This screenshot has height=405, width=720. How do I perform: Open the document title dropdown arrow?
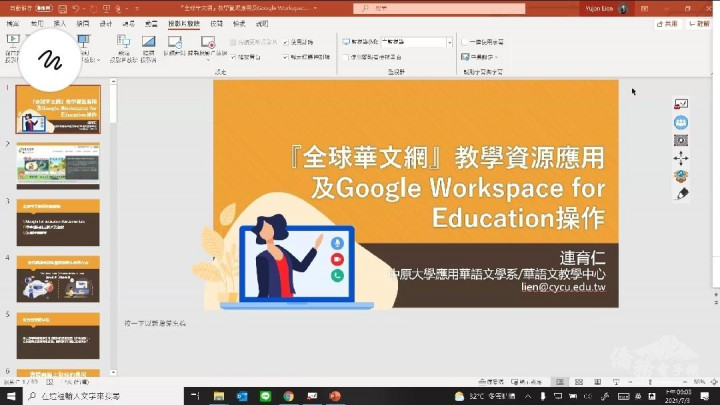tap(315, 8)
